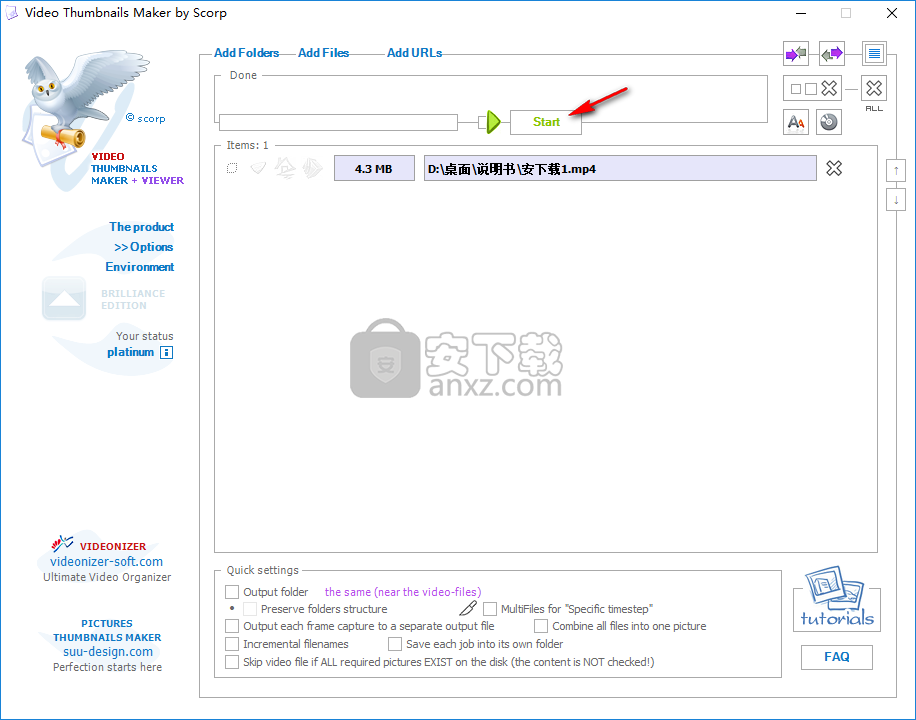Click the purple import arrow icon

click(796, 54)
